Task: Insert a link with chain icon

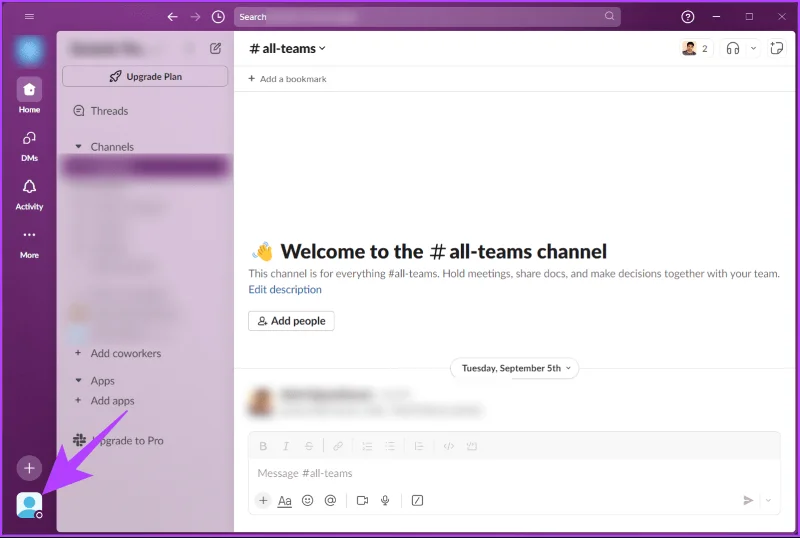Action: pos(338,446)
